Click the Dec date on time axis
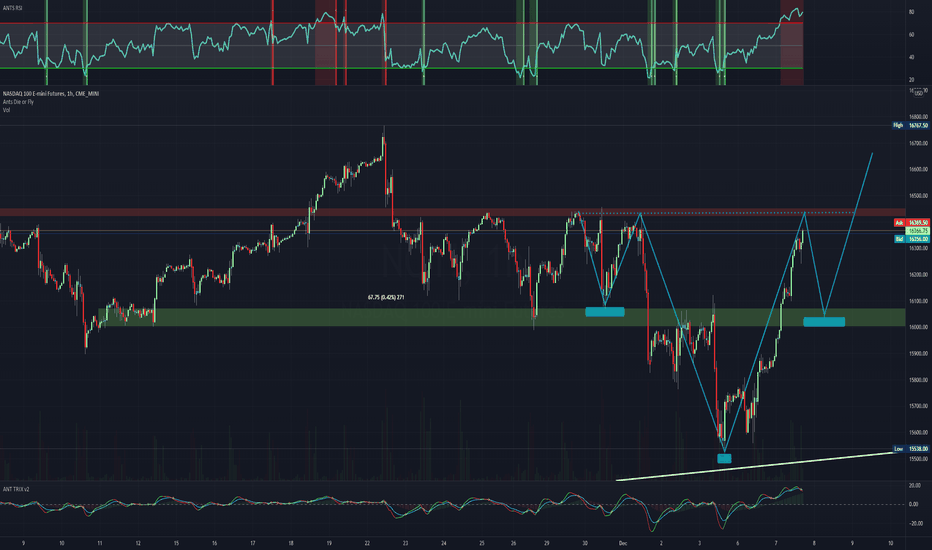The image size is (932, 550). pyautogui.click(x=623, y=543)
